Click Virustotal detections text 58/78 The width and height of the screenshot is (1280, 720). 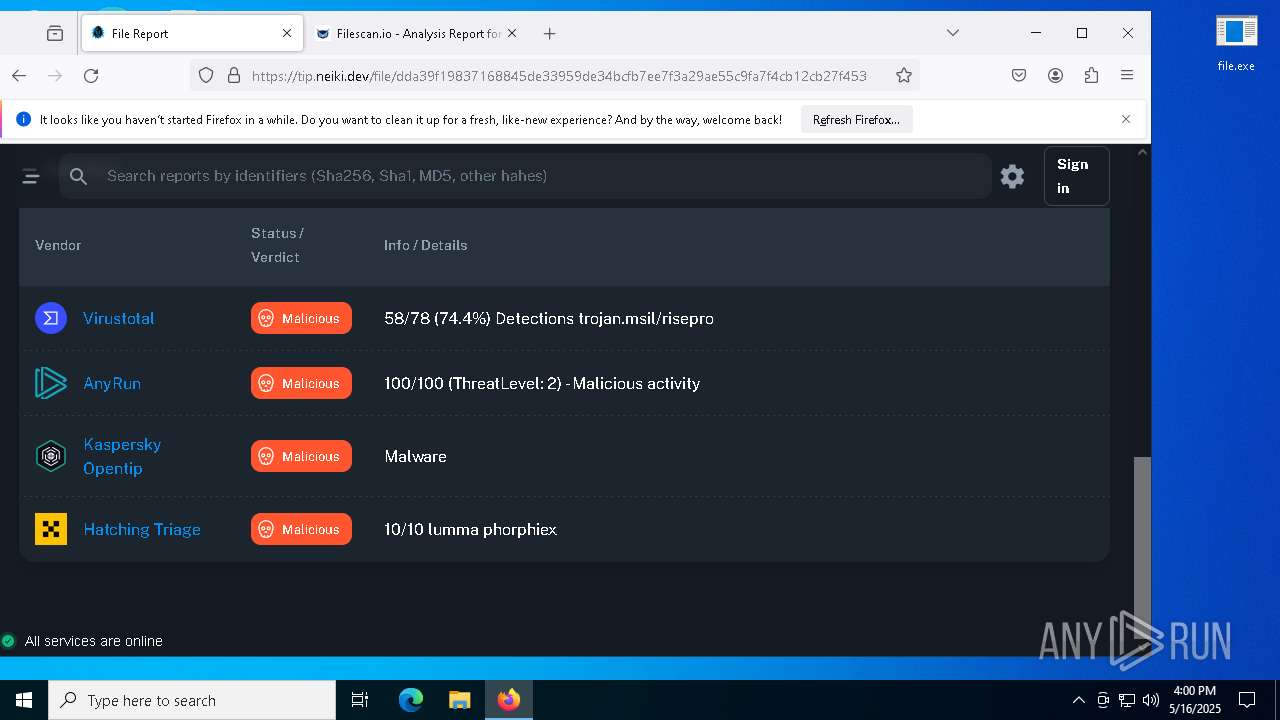click(x=549, y=318)
